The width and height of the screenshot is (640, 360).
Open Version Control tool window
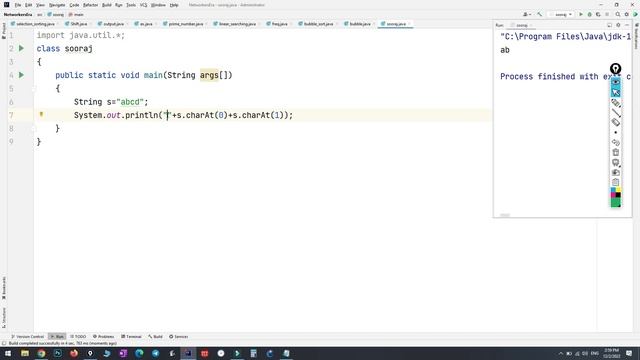point(27,337)
